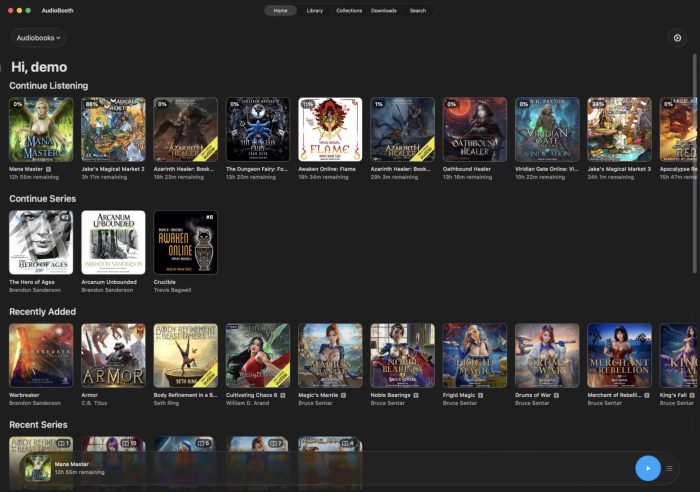This screenshot has height=492, width=700.
Task: Click the explicit badge next to Cultivating Chaos 6
Action: 283,395
